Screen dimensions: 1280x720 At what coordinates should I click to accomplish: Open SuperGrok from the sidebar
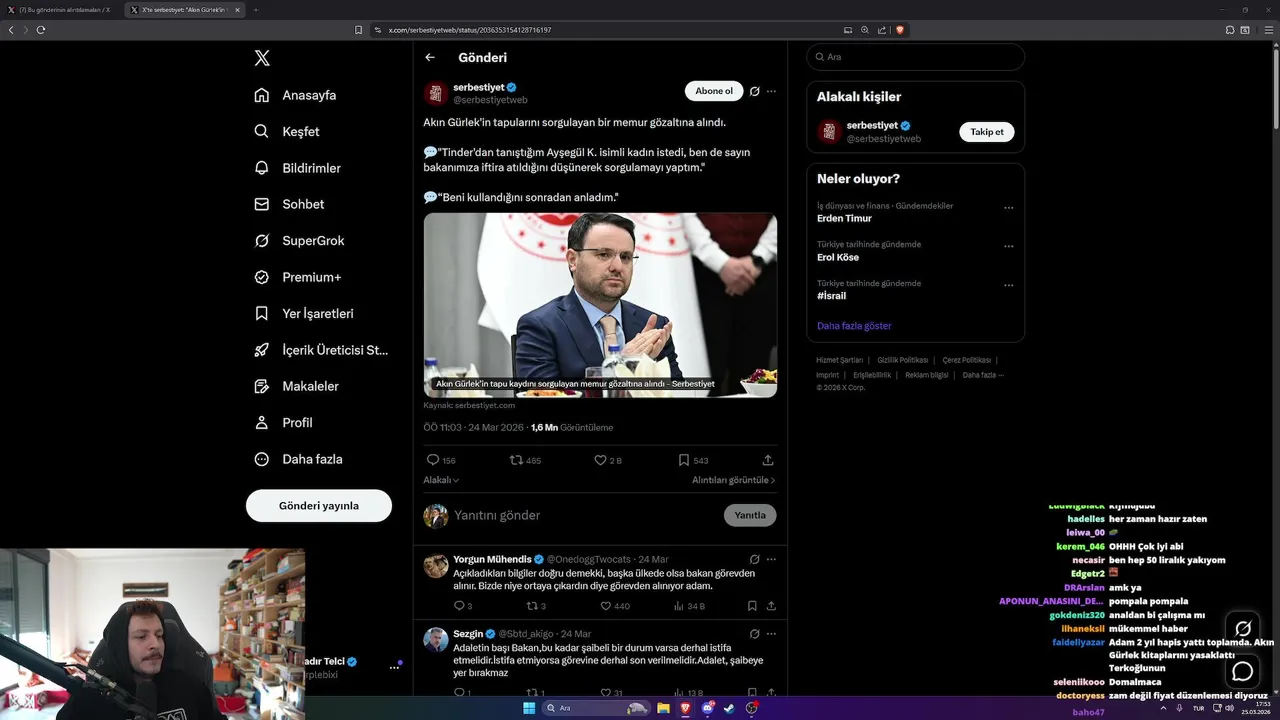click(x=299, y=241)
